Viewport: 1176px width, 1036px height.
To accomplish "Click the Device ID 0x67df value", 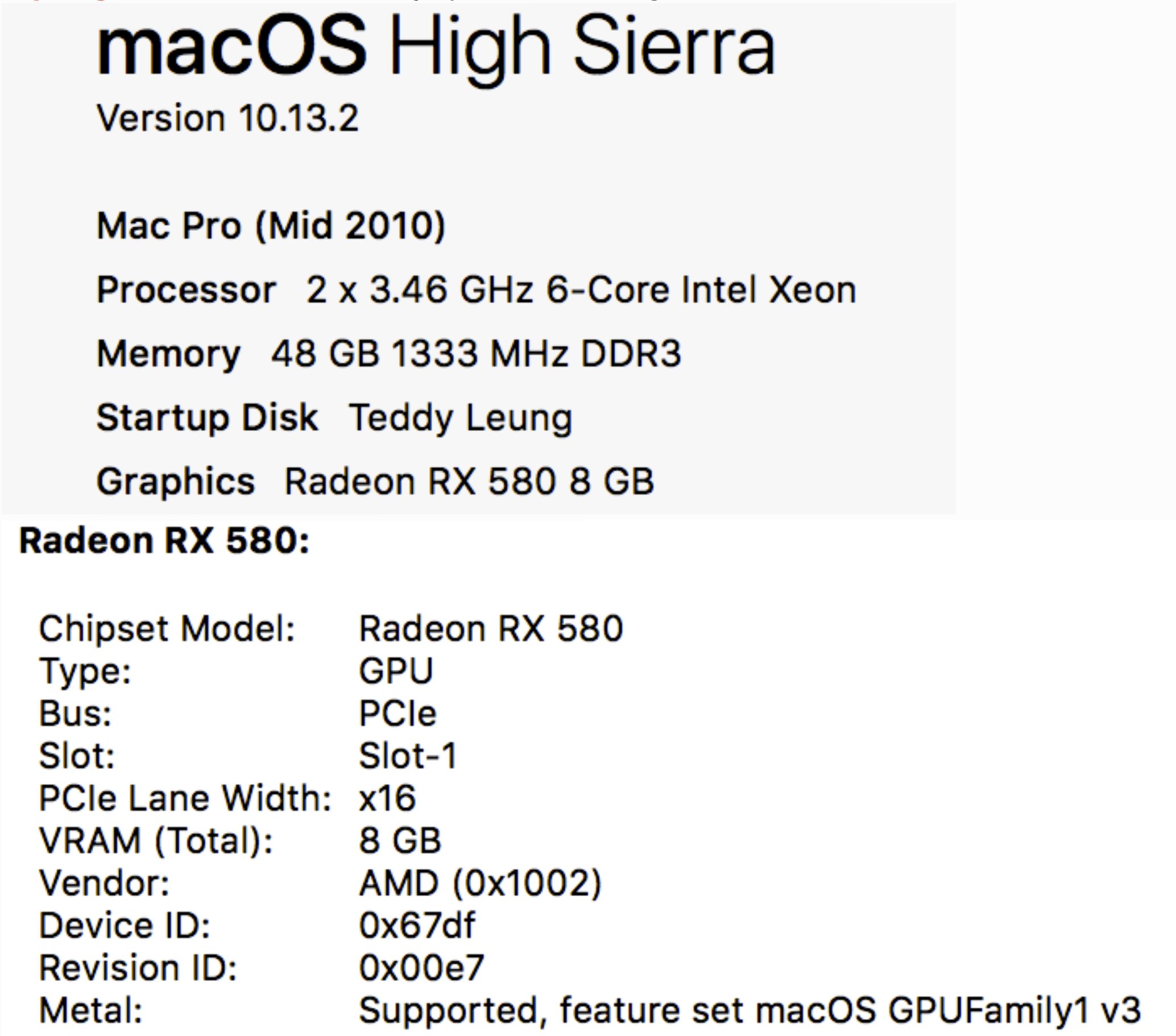I will coord(417,926).
